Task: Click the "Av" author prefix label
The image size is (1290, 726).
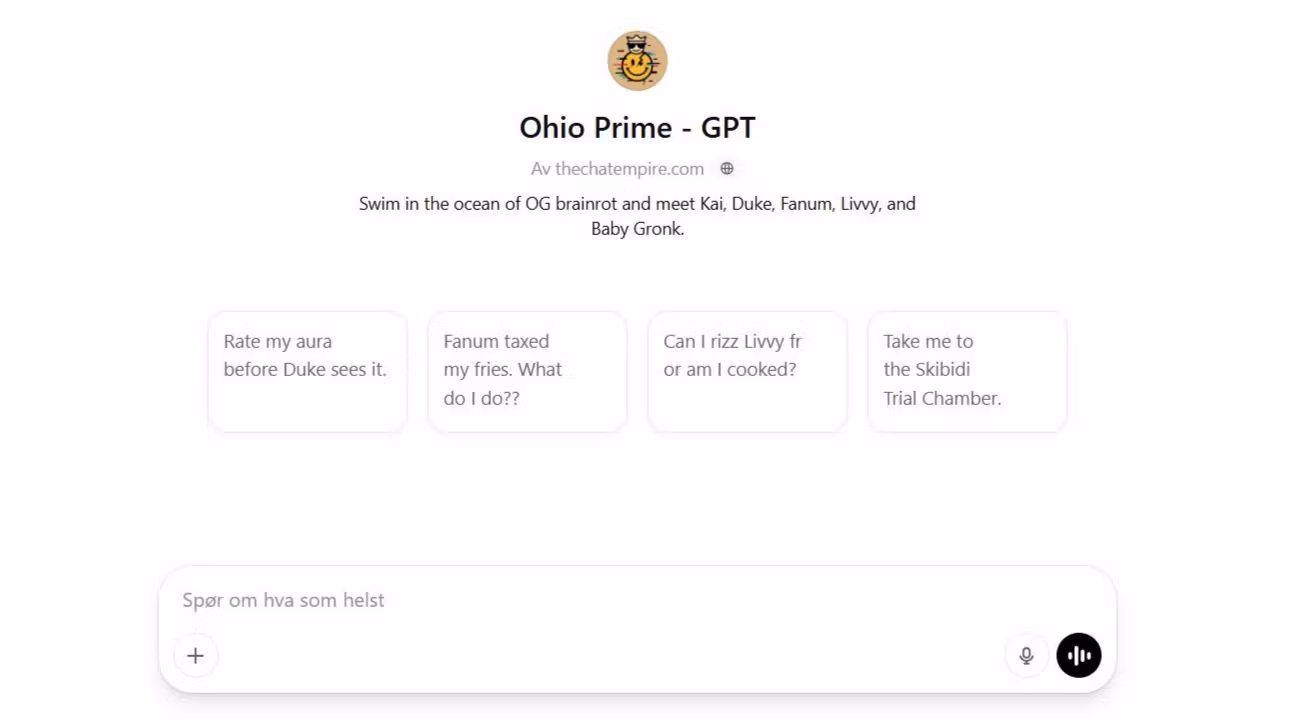Action: pyautogui.click(x=541, y=169)
